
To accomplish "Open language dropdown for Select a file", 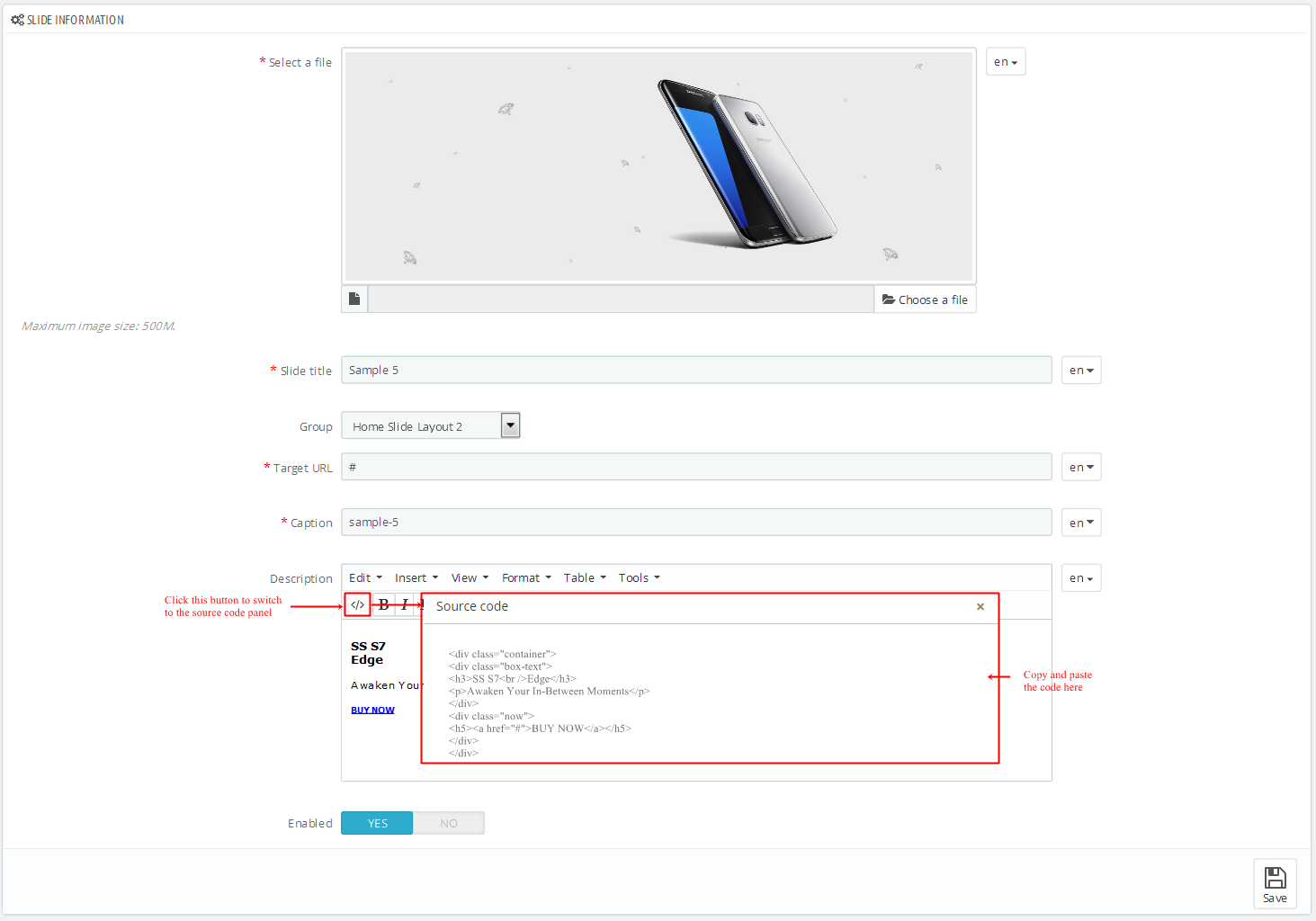I will [1006, 62].
